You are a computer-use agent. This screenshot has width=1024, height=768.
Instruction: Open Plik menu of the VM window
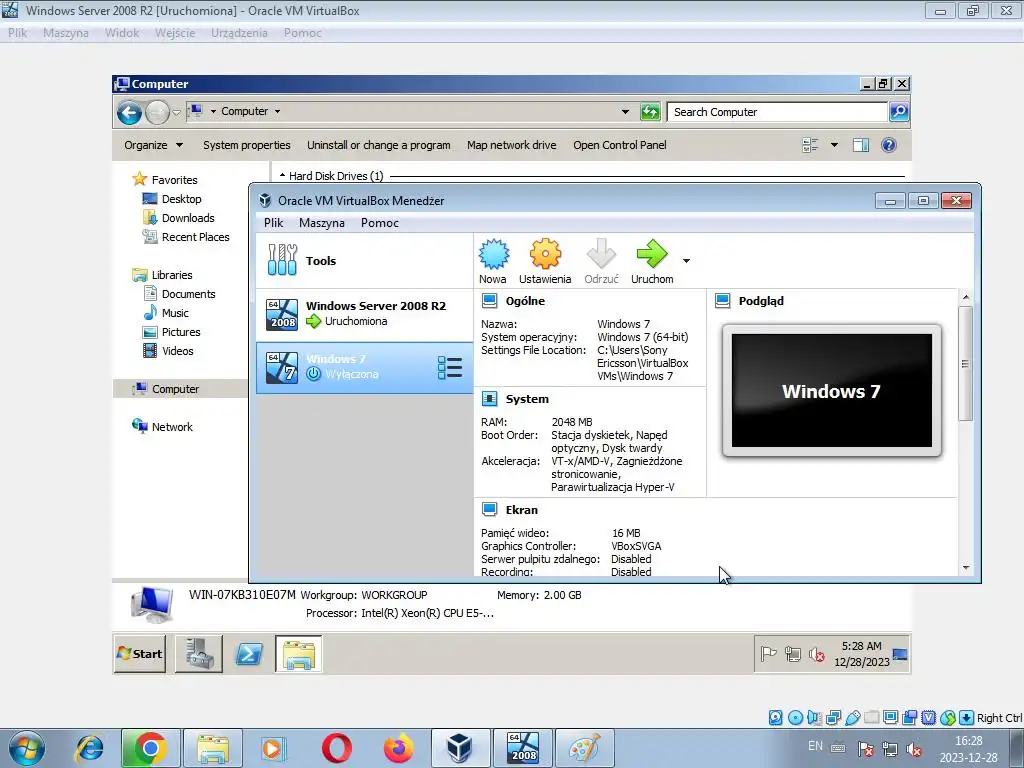point(18,33)
